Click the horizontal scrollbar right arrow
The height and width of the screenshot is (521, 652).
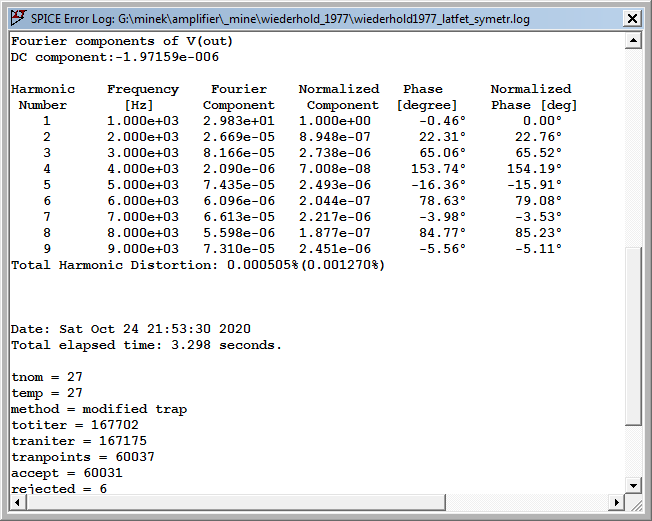[616, 502]
